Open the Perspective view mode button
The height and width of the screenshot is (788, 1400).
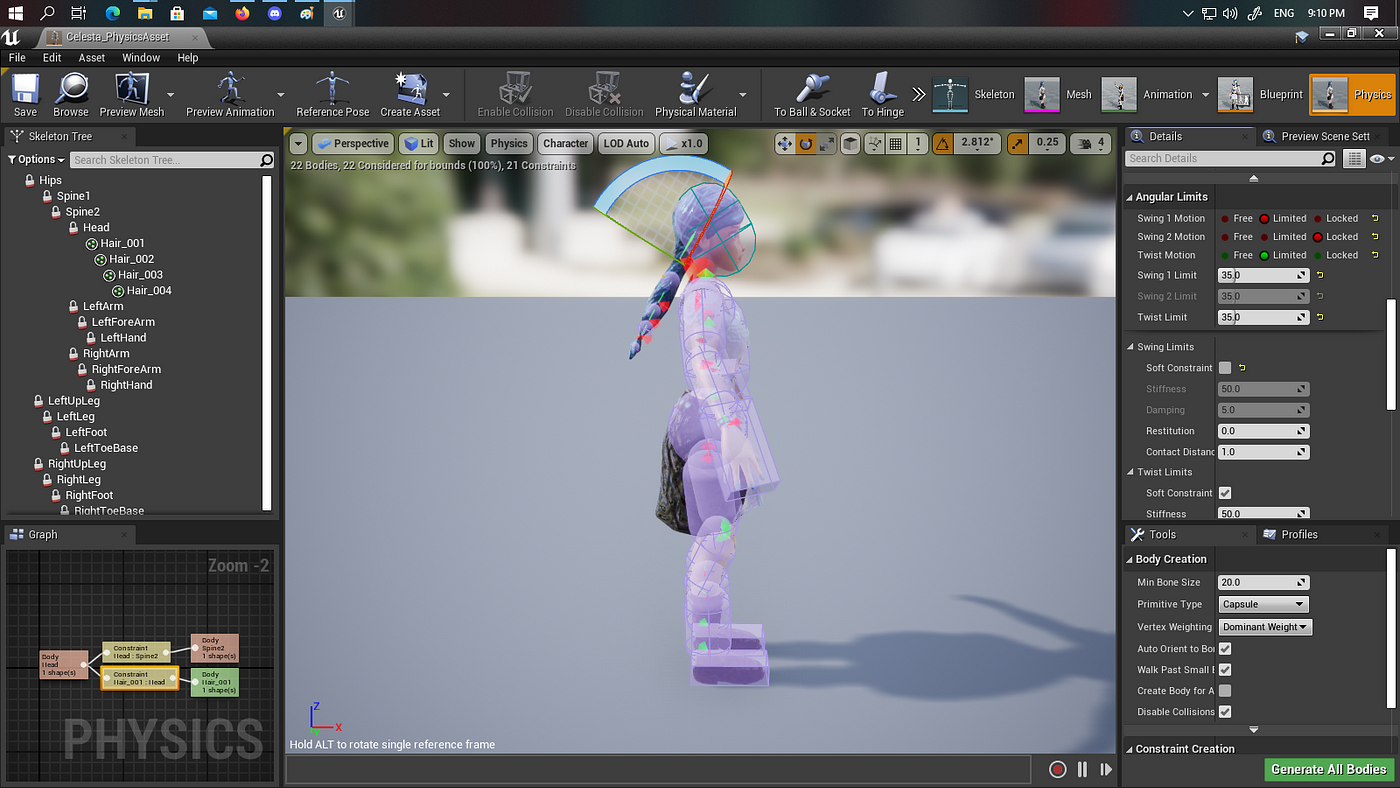[x=351, y=144]
